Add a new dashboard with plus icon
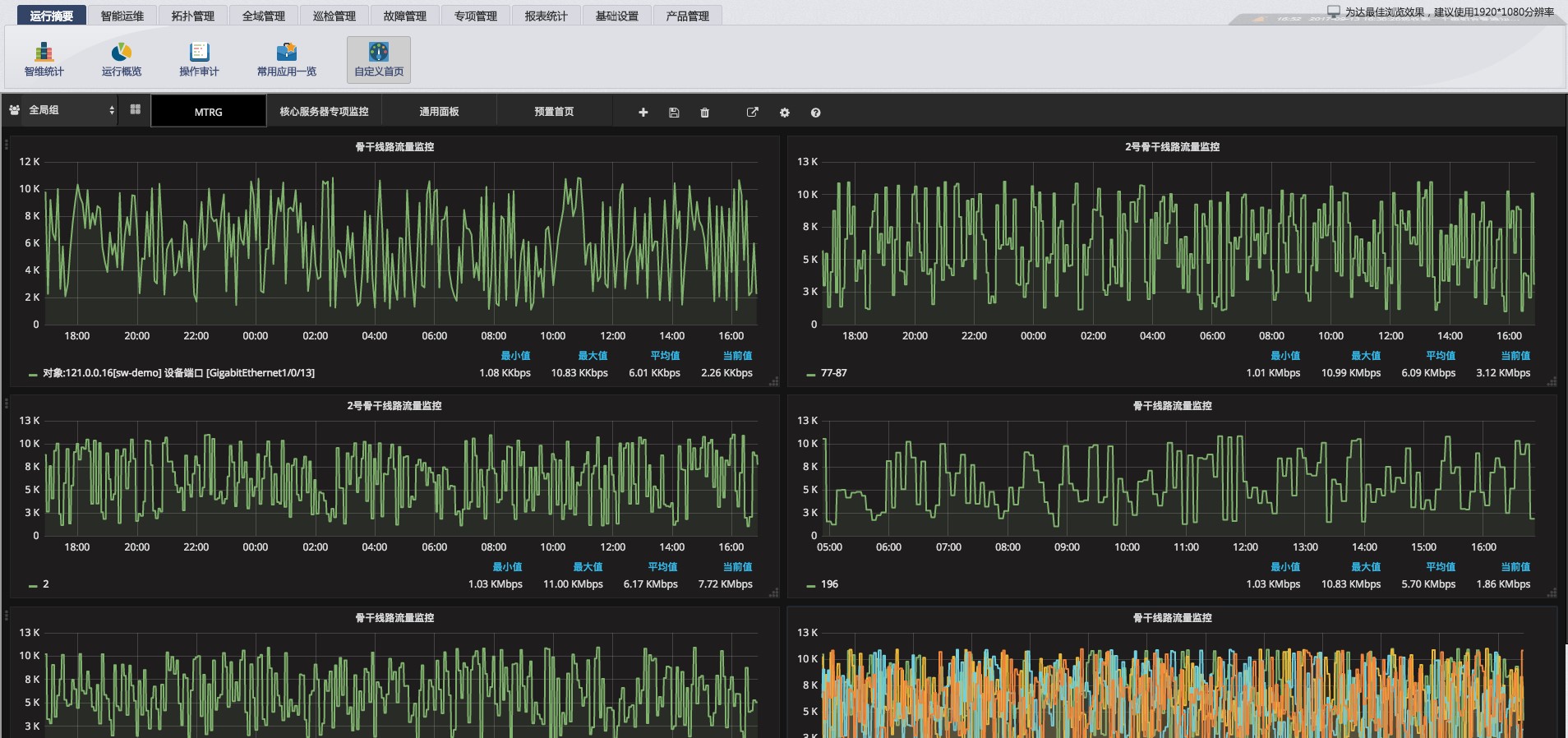The height and width of the screenshot is (738, 1568). (643, 113)
